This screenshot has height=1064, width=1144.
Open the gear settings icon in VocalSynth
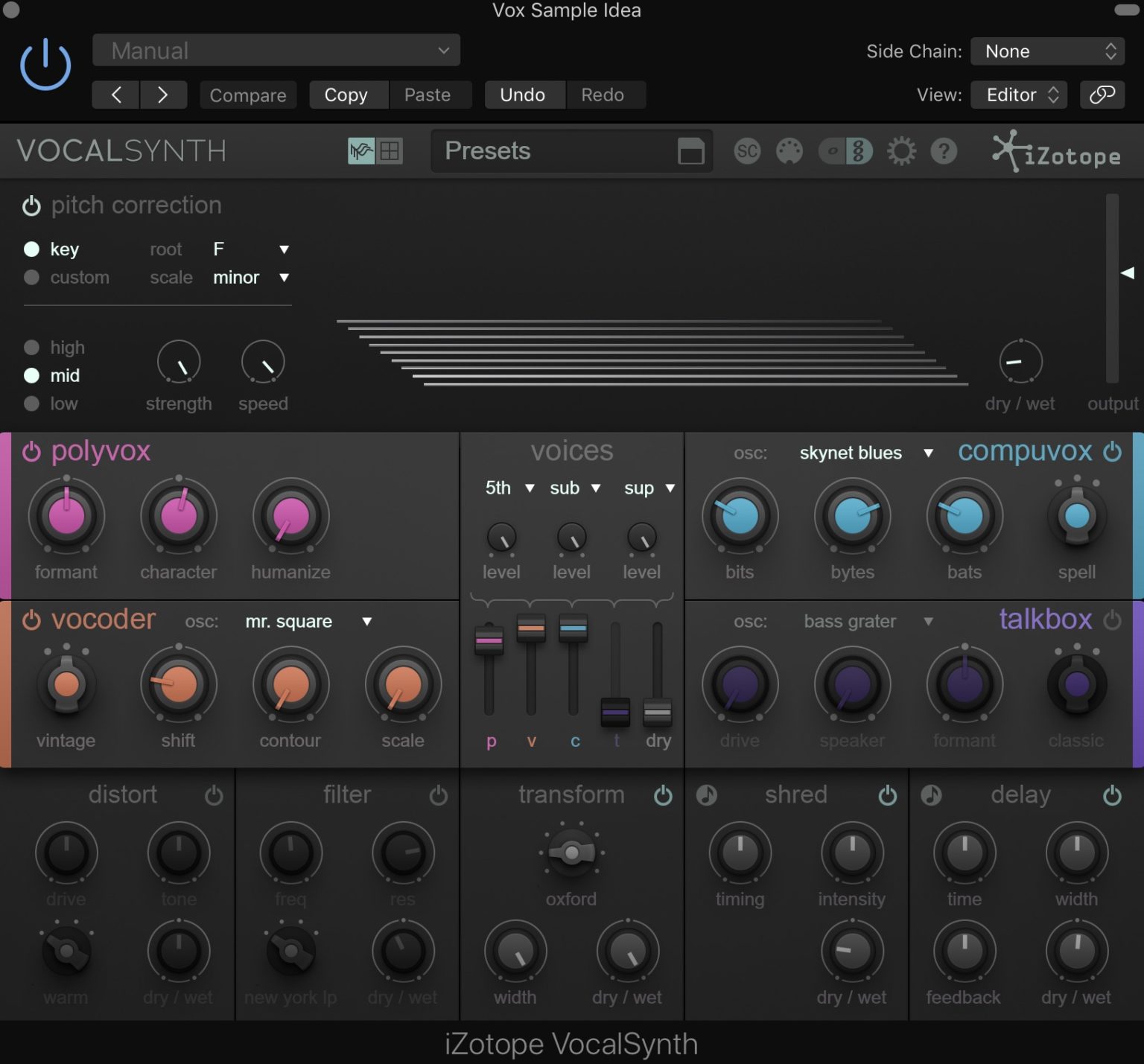tap(901, 151)
